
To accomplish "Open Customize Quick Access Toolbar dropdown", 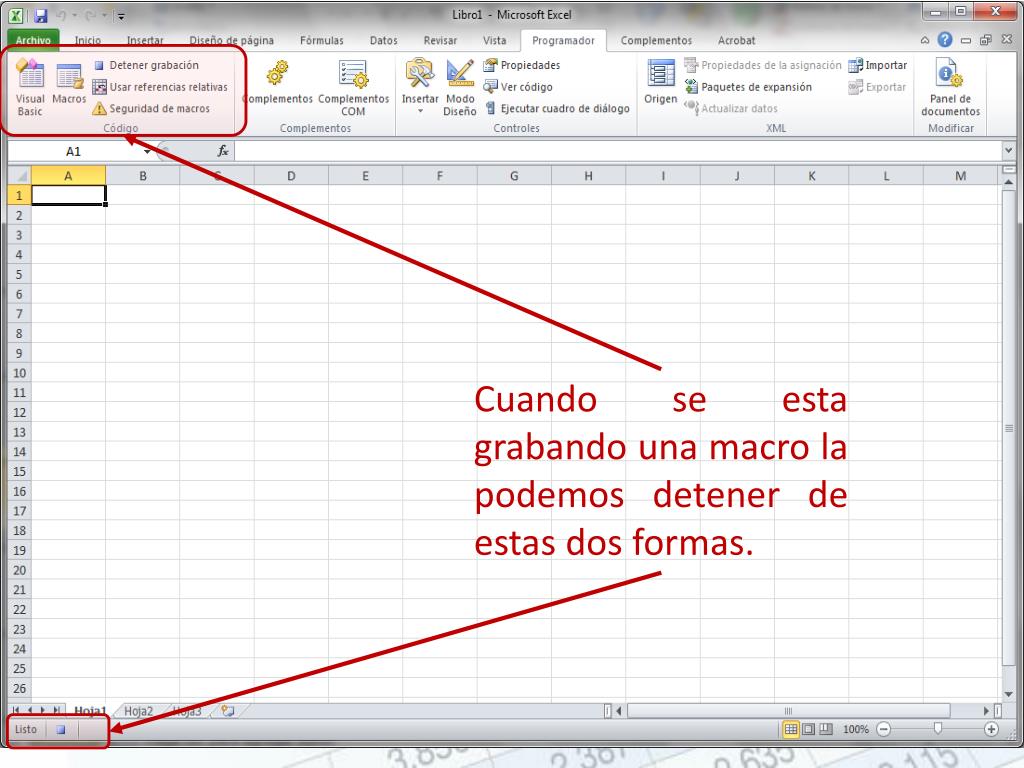I will point(121,16).
